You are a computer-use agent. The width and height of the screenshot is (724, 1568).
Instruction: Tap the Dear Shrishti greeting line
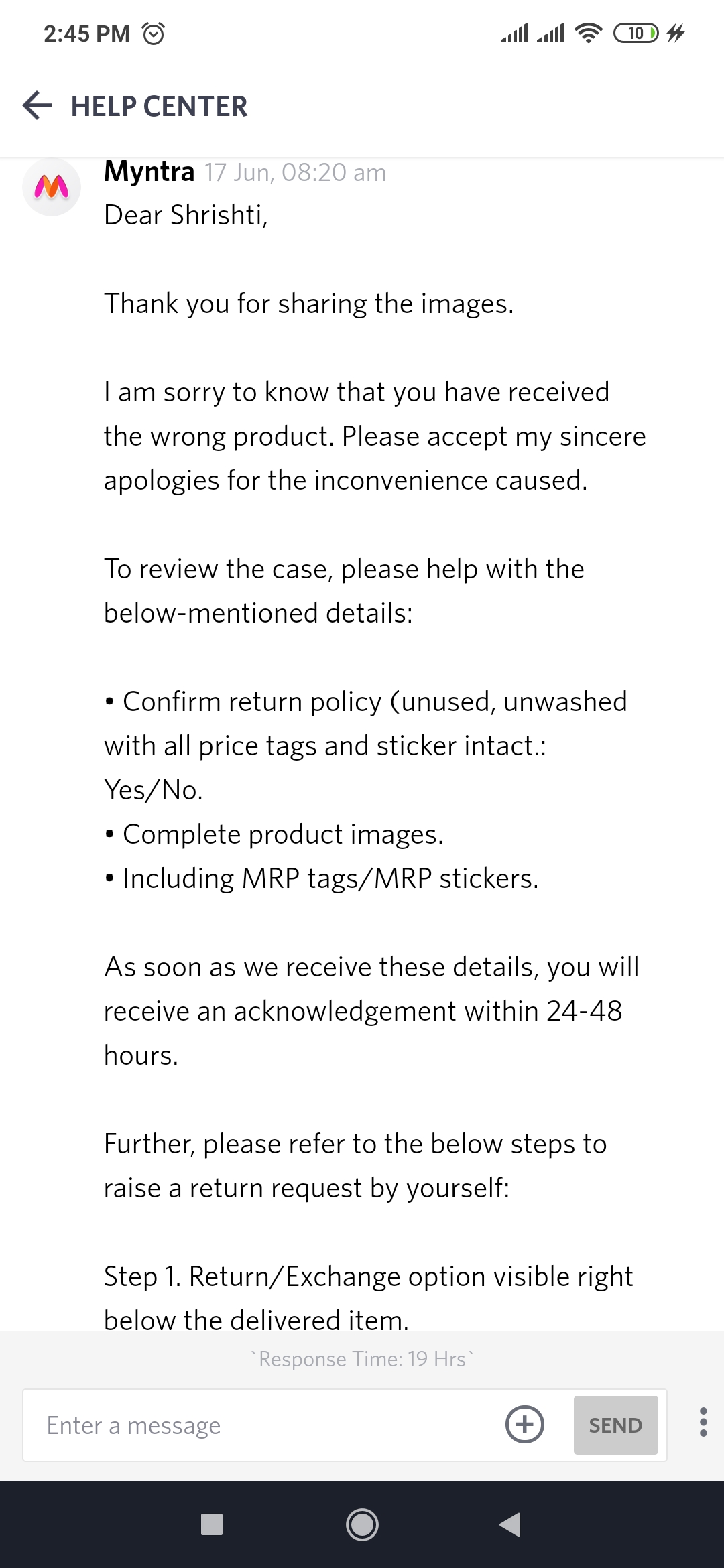pos(186,215)
